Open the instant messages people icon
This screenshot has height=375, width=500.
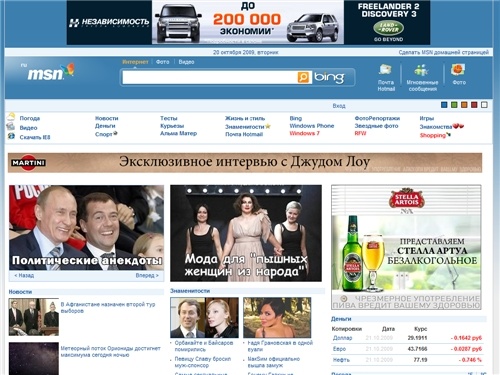tap(421, 70)
